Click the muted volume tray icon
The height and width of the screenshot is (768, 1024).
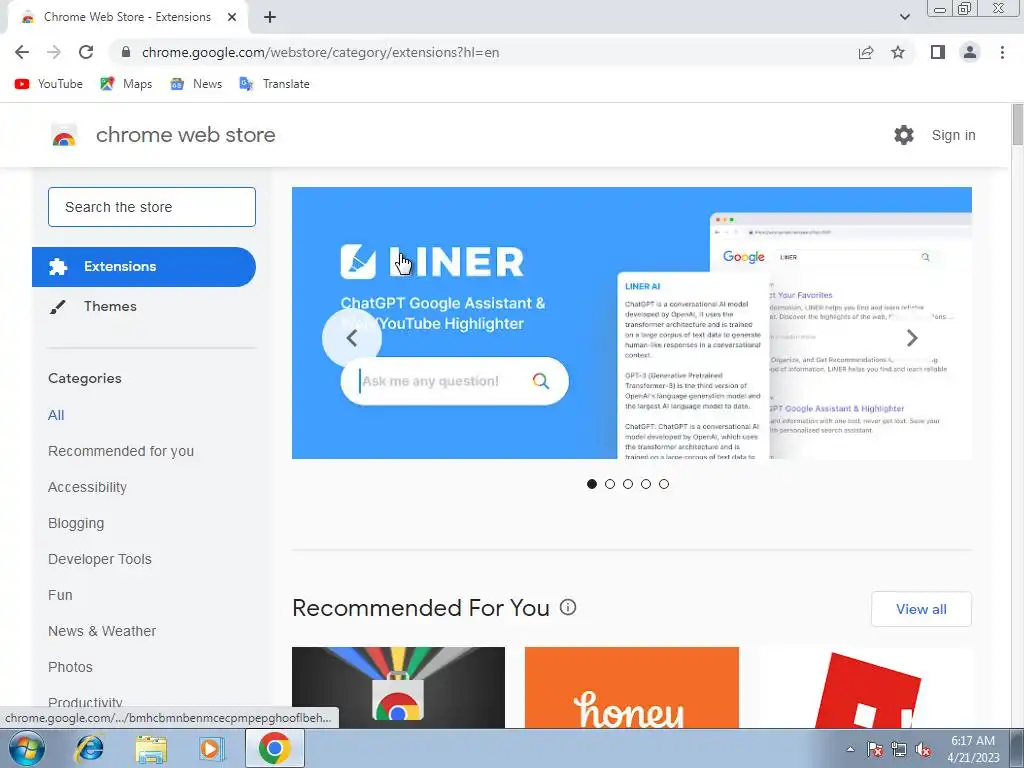coord(923,750)
